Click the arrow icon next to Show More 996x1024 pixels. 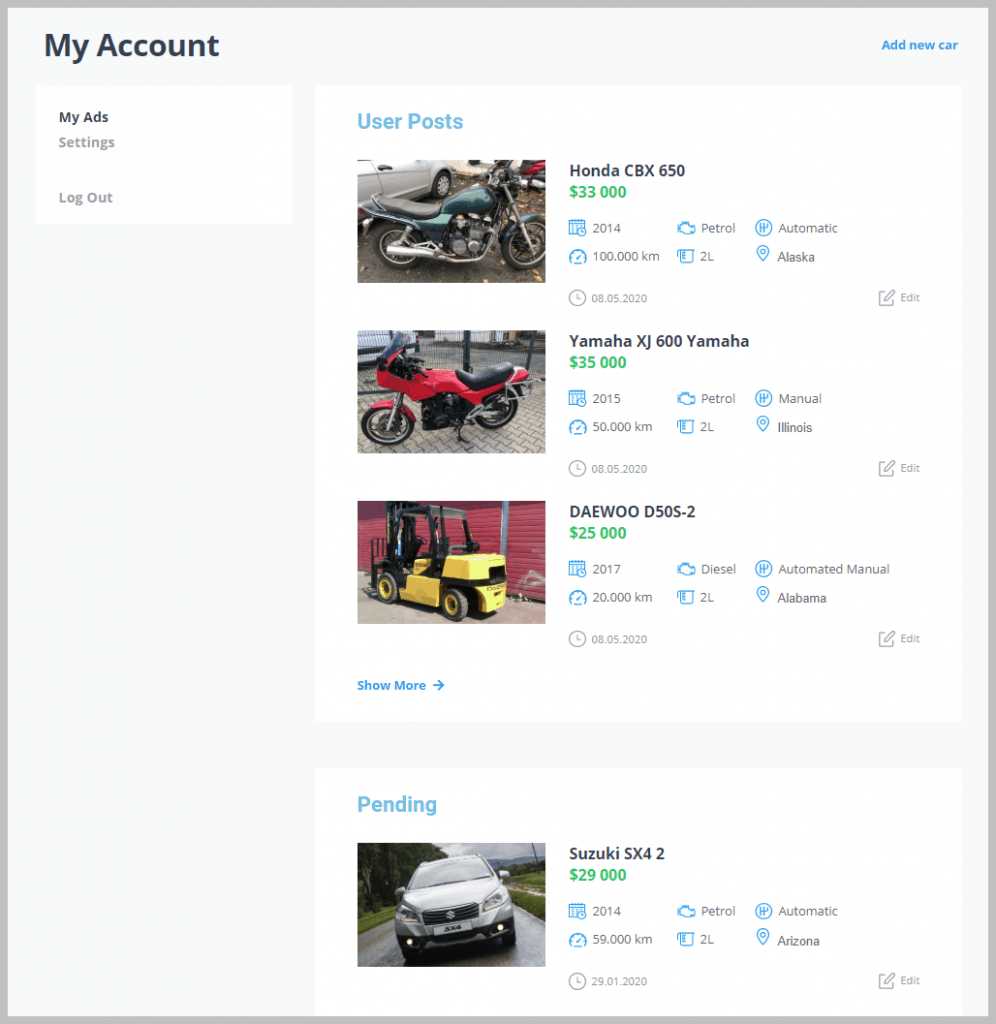(438, 685)
